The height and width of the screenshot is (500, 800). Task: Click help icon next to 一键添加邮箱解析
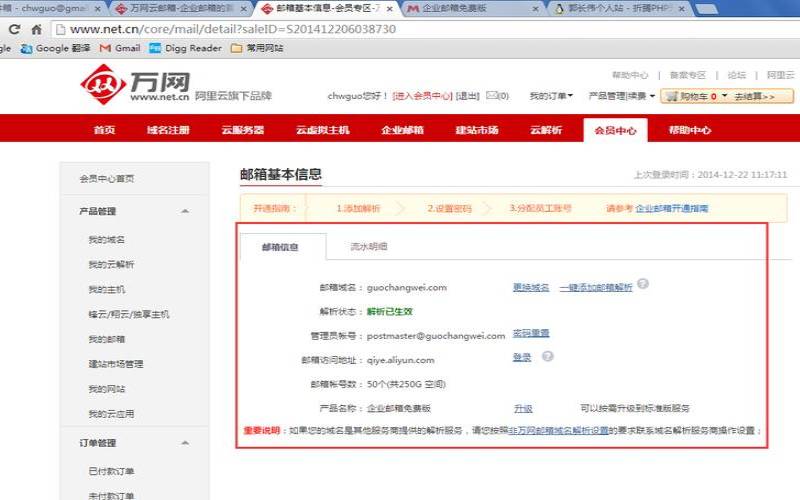(643, 284)
